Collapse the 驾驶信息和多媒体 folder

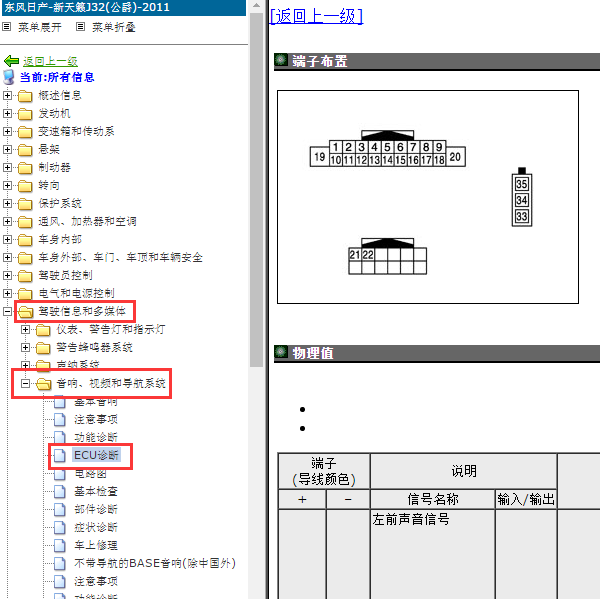(x=7, y=311)
